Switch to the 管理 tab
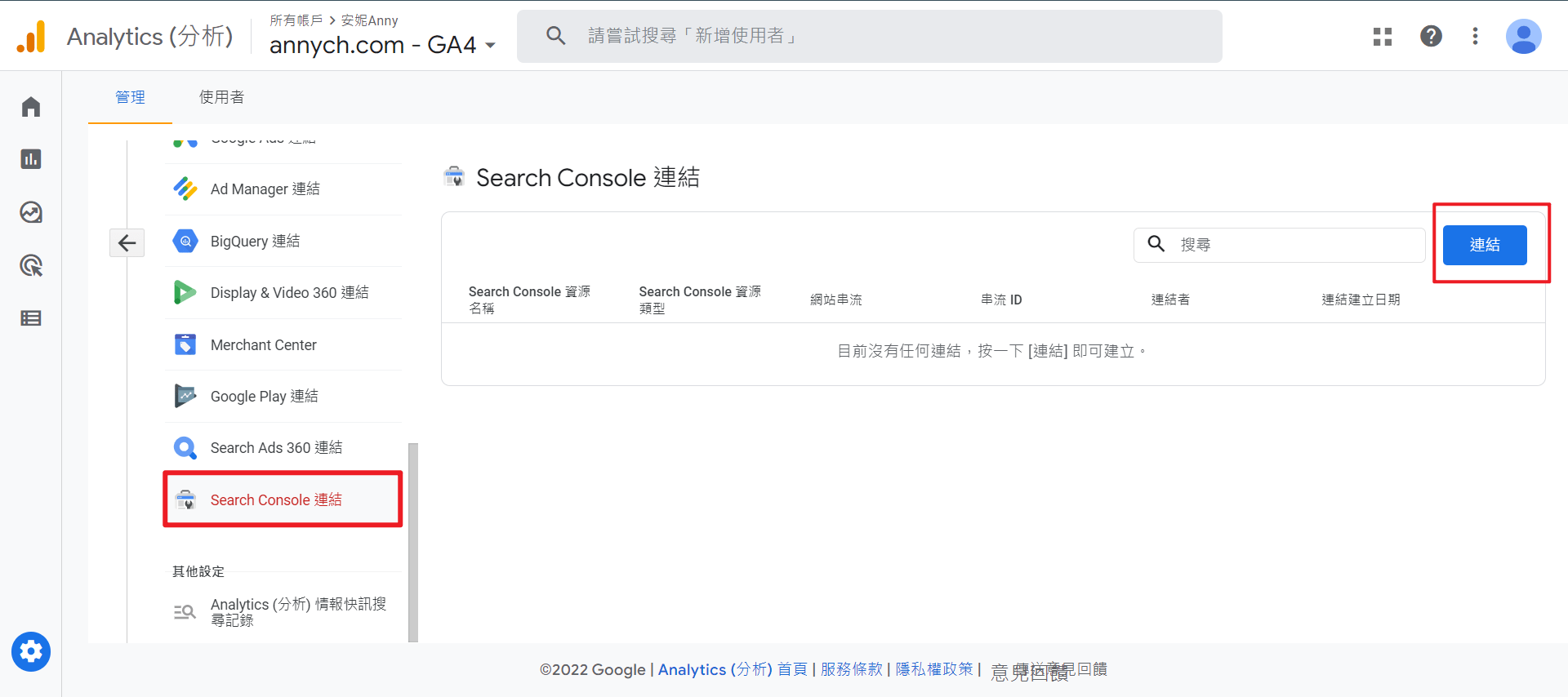 [x=131, y=97]
